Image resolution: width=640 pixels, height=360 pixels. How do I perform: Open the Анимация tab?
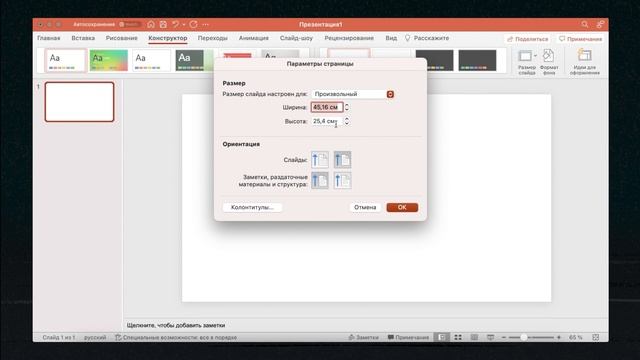[x=253, y=38]
